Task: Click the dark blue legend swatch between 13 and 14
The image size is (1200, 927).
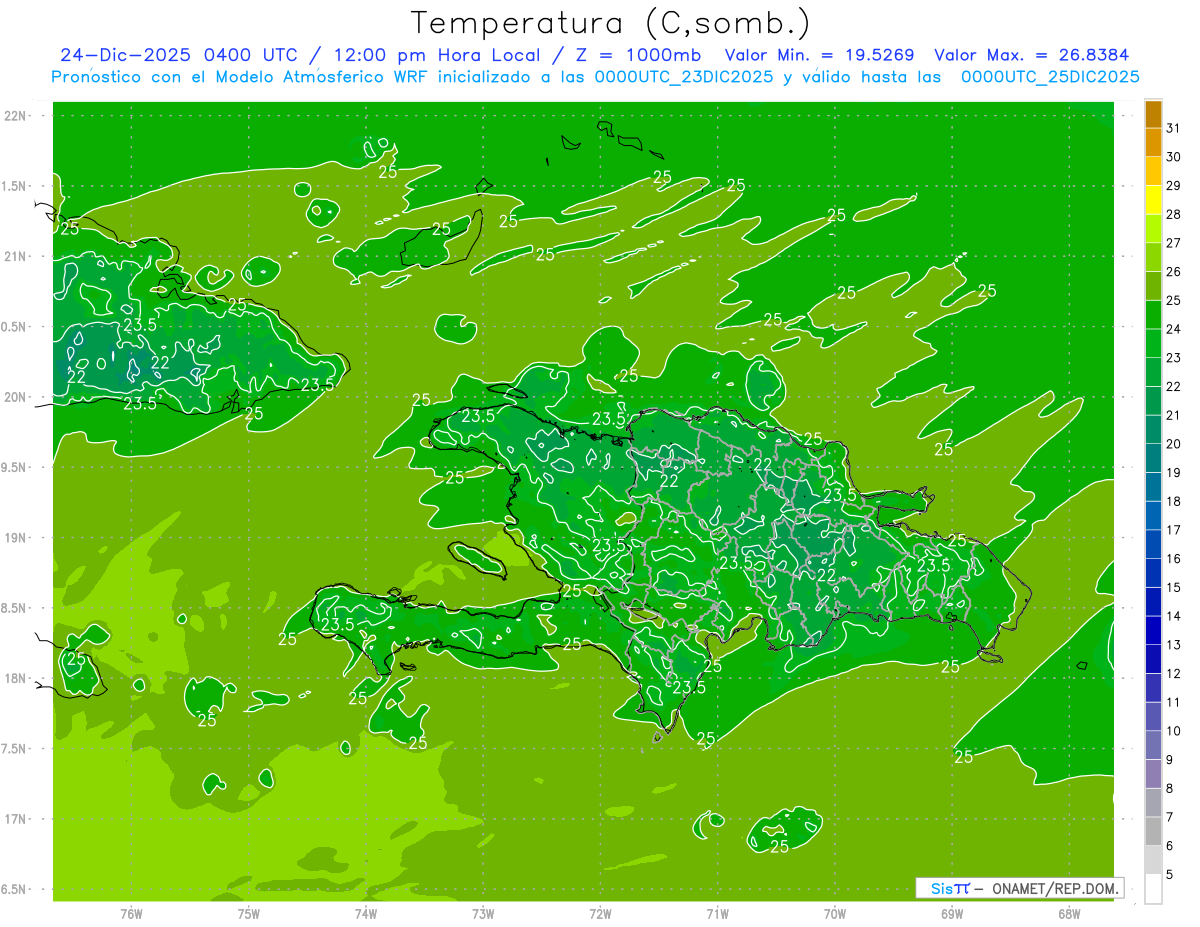Action: coord(1154,631)
